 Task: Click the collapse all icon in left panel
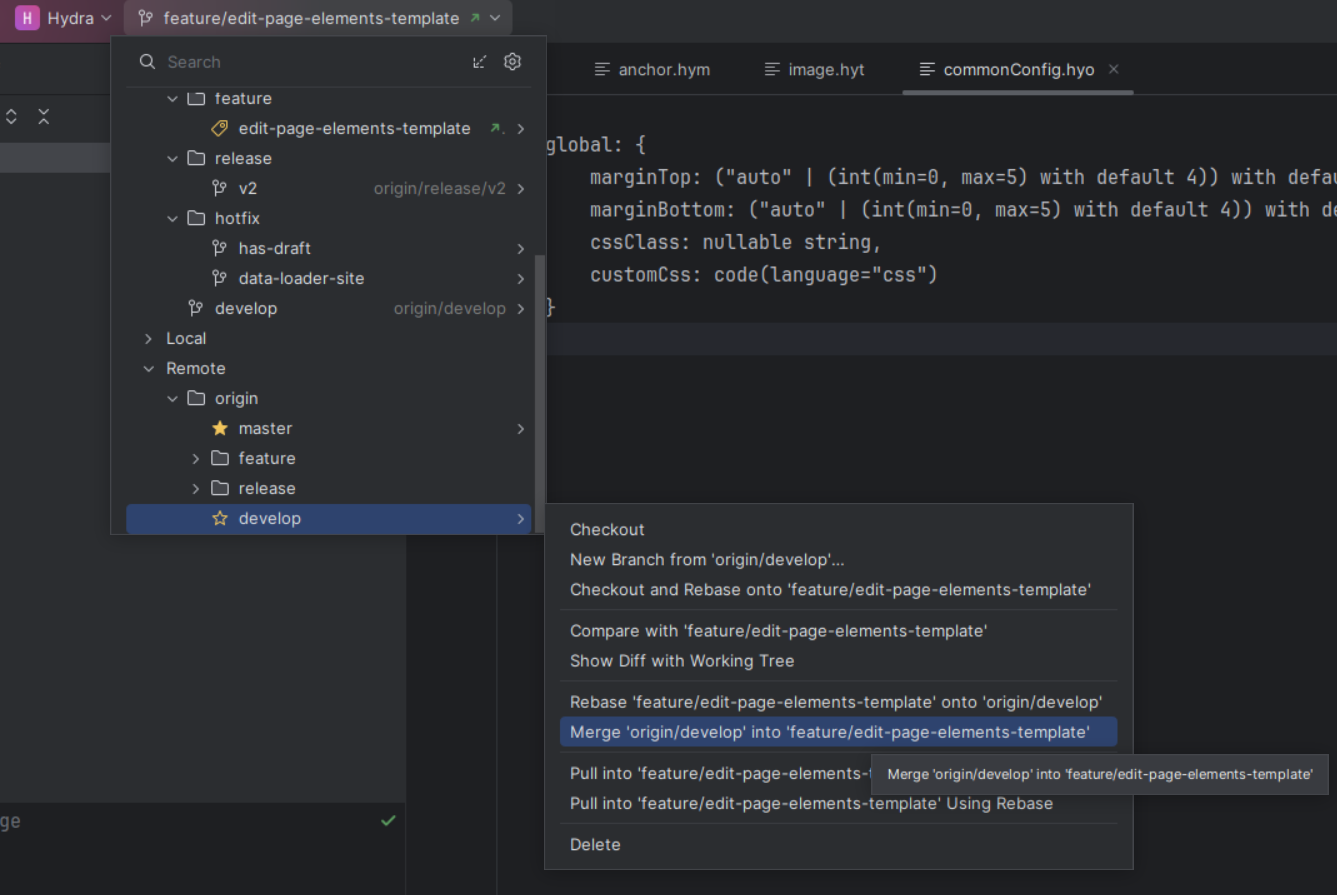click(x=44, y=117)
